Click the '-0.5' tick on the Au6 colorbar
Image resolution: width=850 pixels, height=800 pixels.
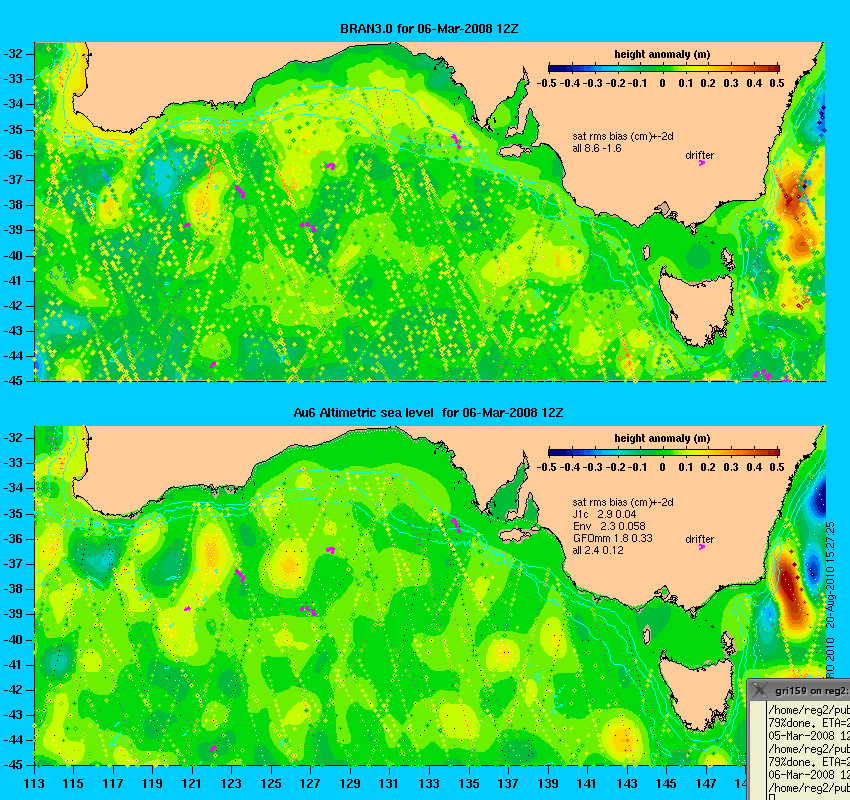546,467
